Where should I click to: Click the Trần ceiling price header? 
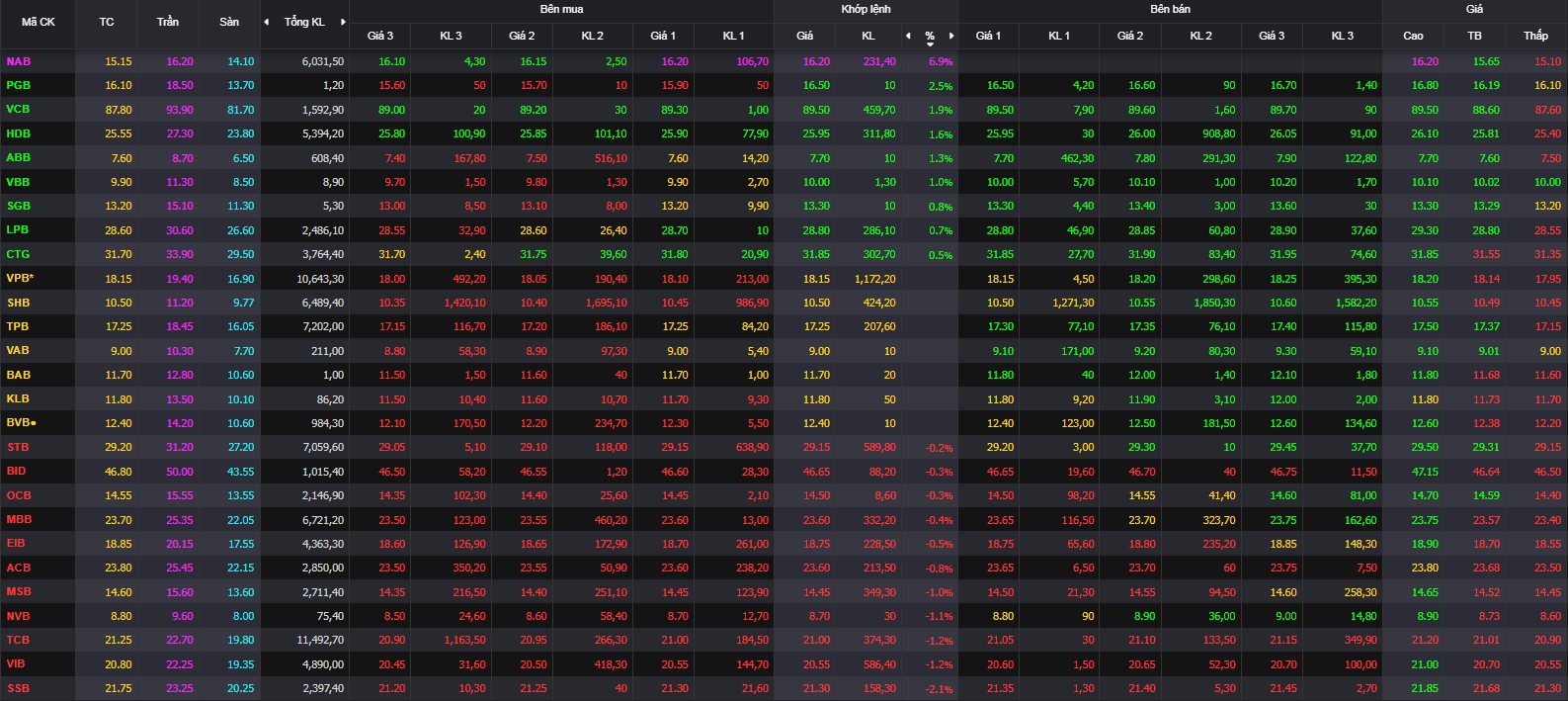168,22
